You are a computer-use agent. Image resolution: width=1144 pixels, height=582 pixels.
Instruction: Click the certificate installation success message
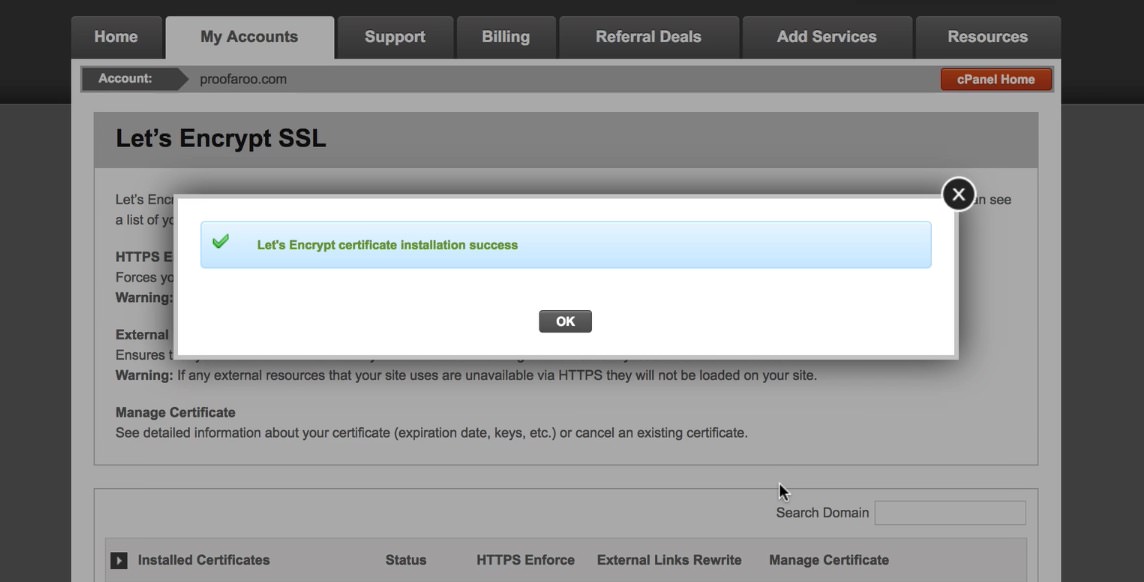click(387, 245)
